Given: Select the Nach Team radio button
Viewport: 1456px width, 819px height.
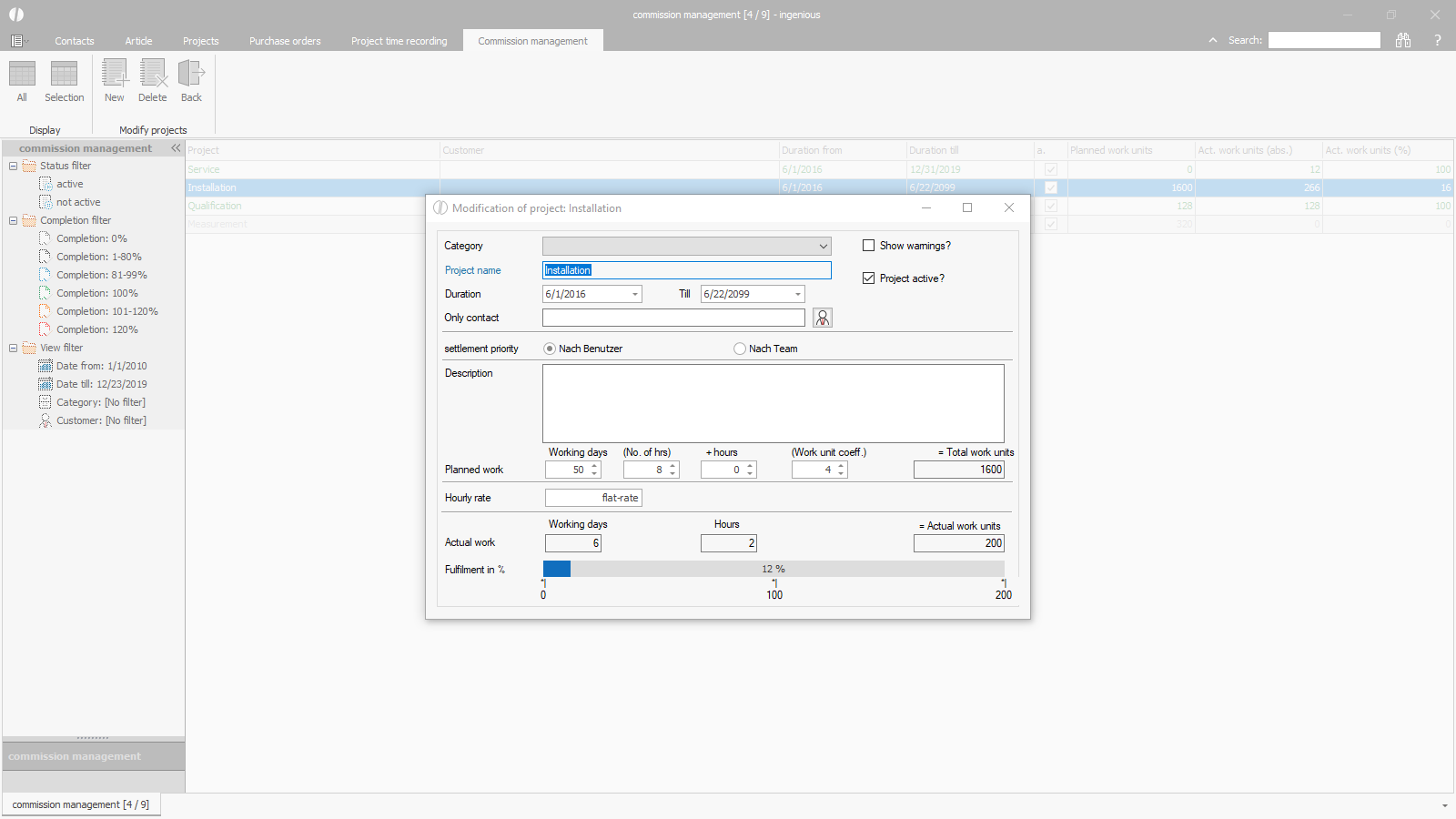Looking at the screenshot, I should 740,349.
